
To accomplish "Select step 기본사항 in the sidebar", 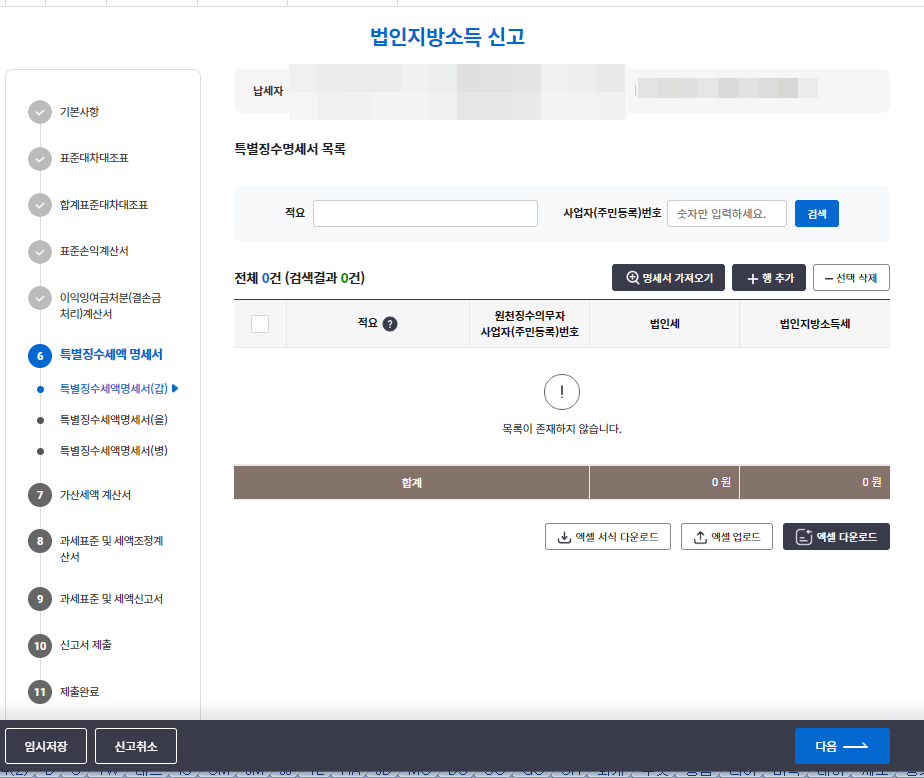I will click(80, 113).
